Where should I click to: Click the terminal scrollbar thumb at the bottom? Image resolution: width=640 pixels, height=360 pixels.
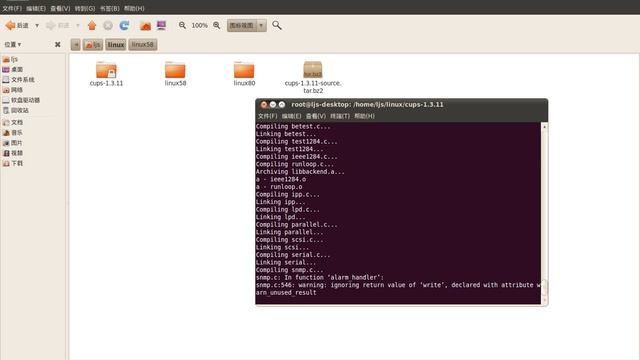pos(544,288)
